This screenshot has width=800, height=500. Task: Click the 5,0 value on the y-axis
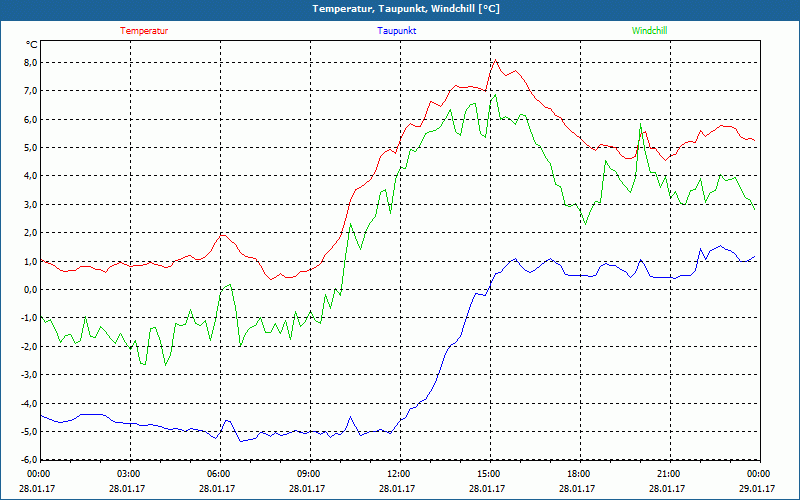[29, 148]
